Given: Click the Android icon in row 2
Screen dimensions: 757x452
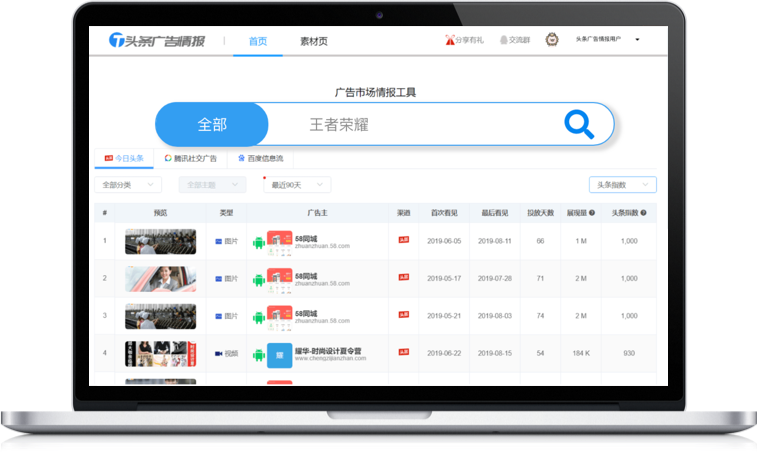Looking at the screenshot, I should (259, 280).
